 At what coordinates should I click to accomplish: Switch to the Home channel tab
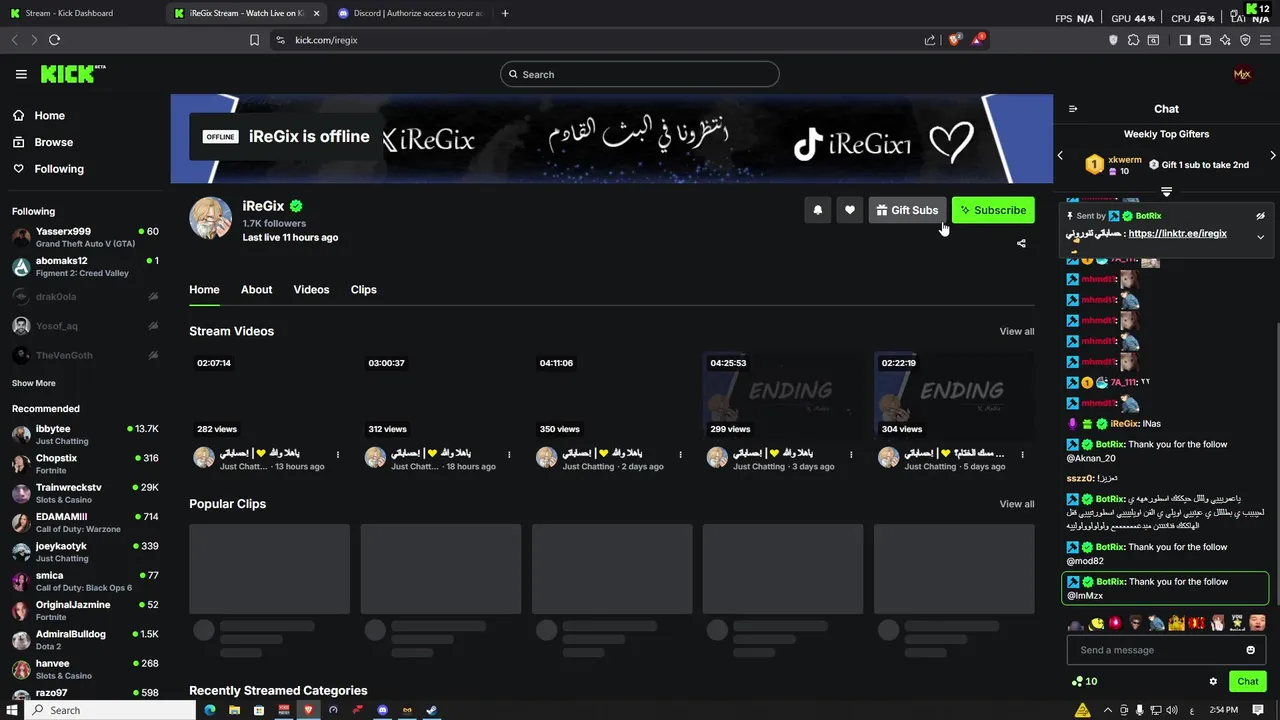pos(204,290)
